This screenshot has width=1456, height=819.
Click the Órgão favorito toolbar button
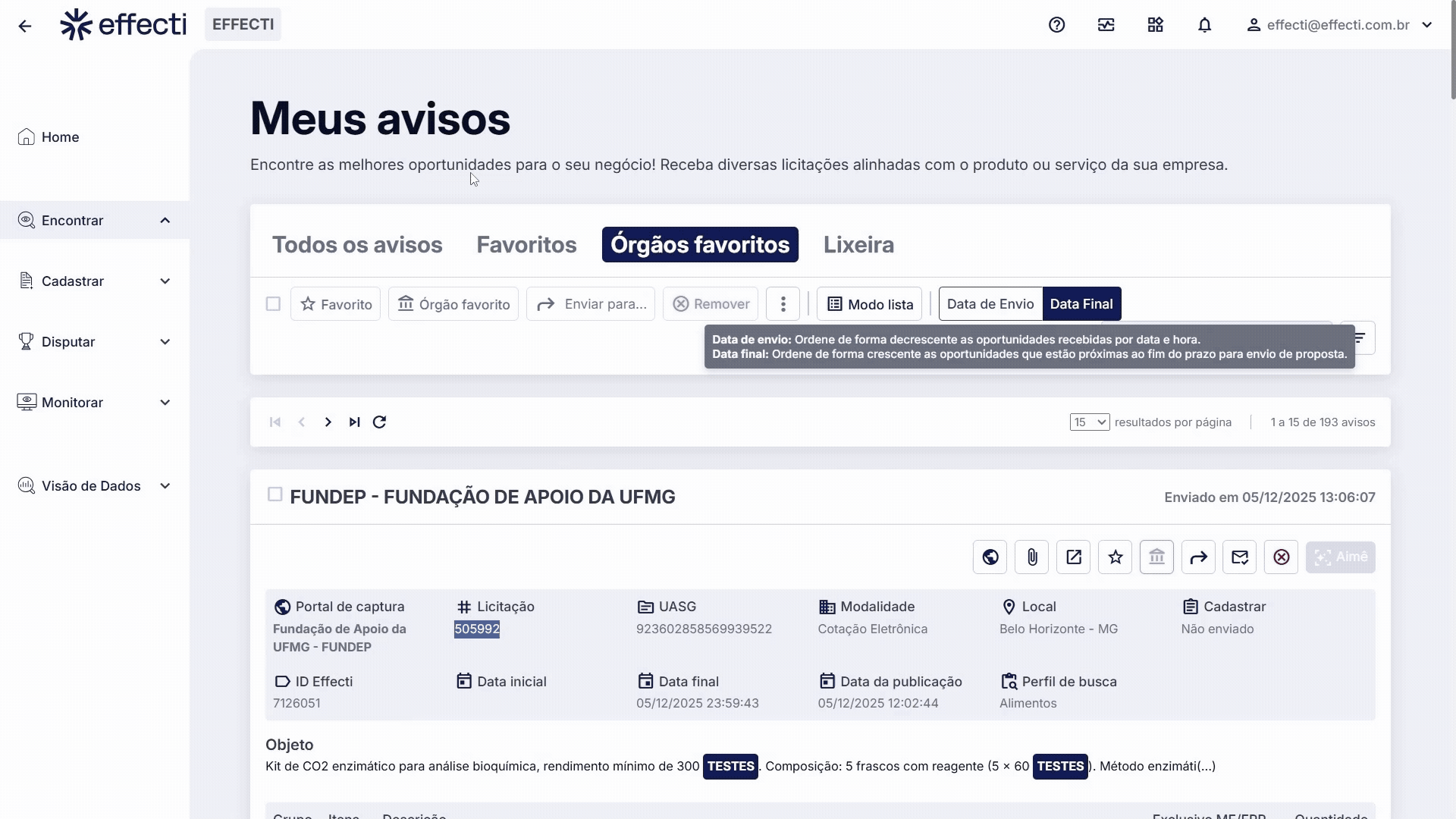(x=453, y=304)
